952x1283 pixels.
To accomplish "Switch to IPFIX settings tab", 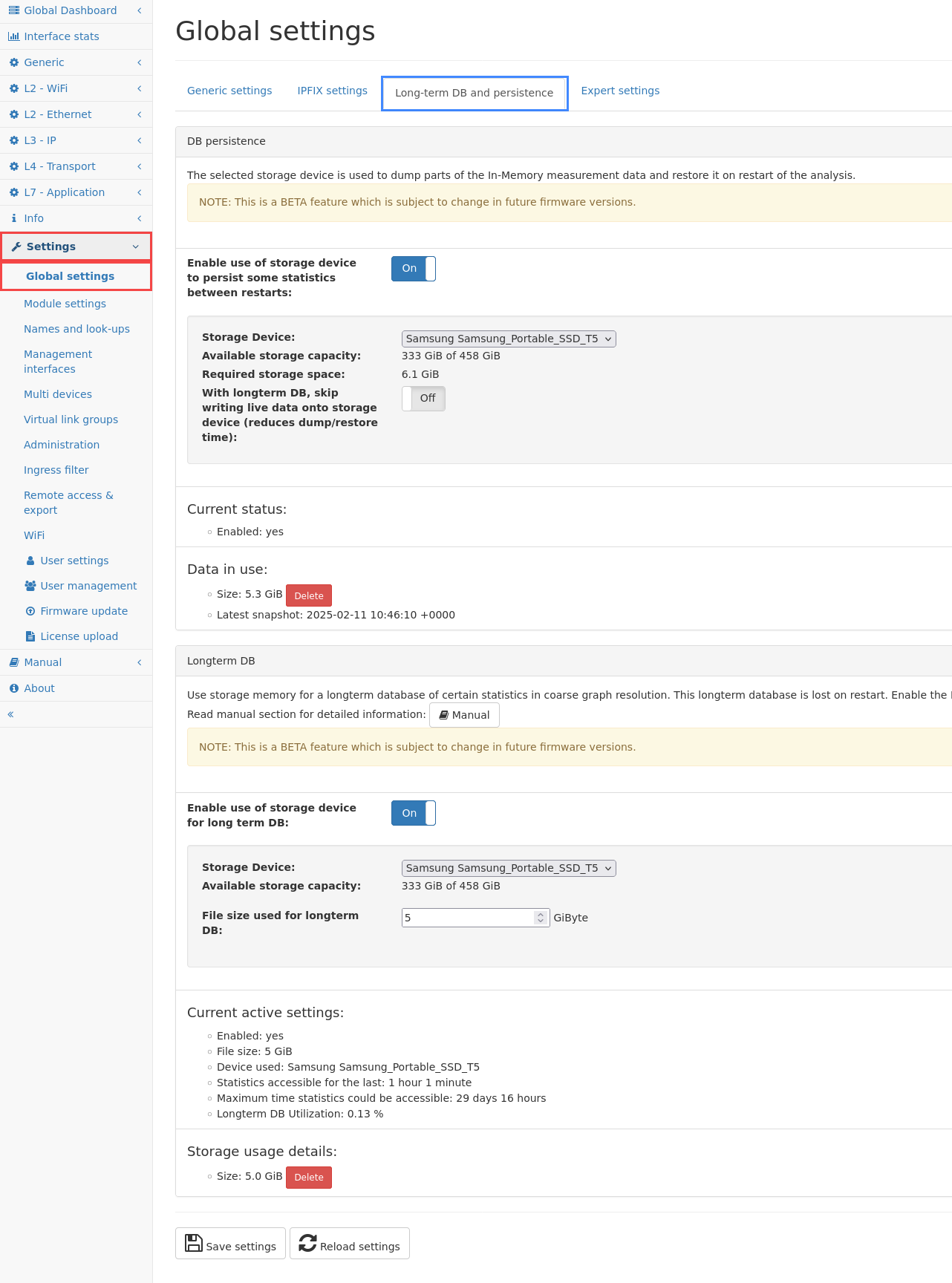I will [x=333, y=91].
